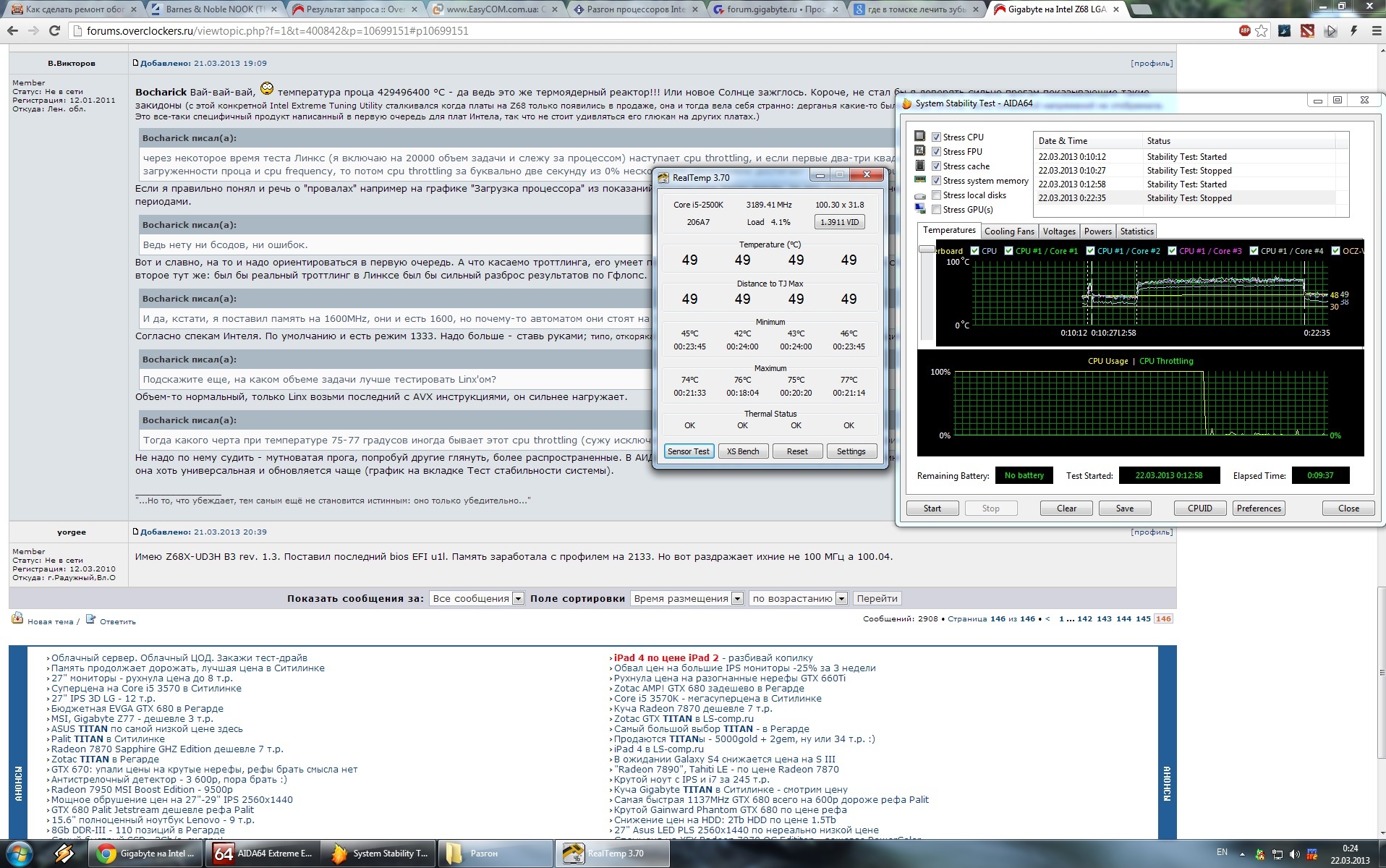Open the Разгон folder from the taskbar
Image resolution: width=1386 pixels, height=868 pixels.
pyautogui.click(x=496, y=854)
